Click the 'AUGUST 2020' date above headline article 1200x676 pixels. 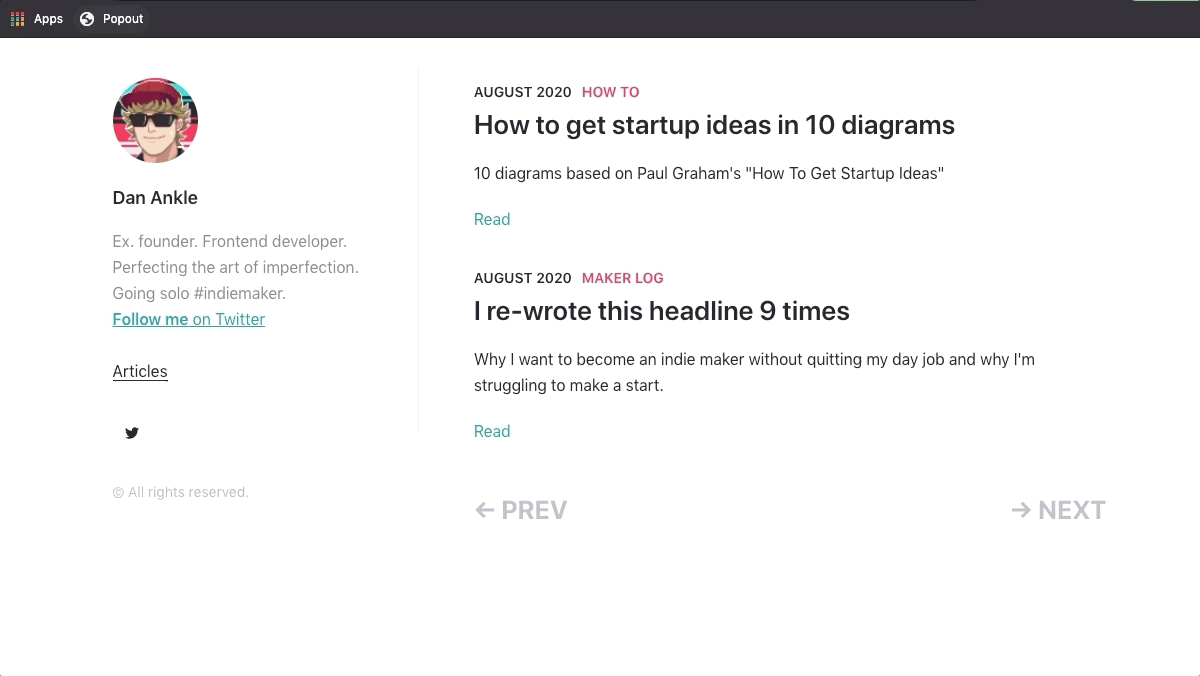(x=523, y=278)
